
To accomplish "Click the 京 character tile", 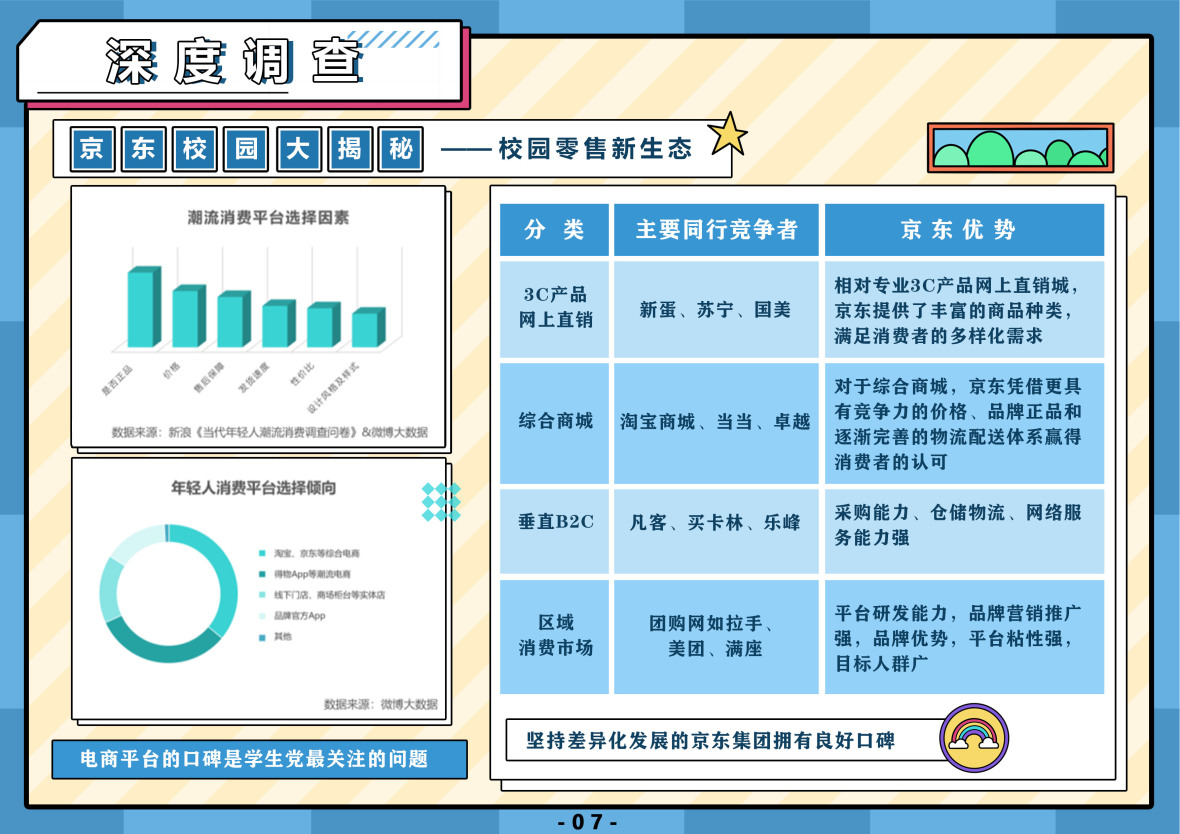I will 92,148.
